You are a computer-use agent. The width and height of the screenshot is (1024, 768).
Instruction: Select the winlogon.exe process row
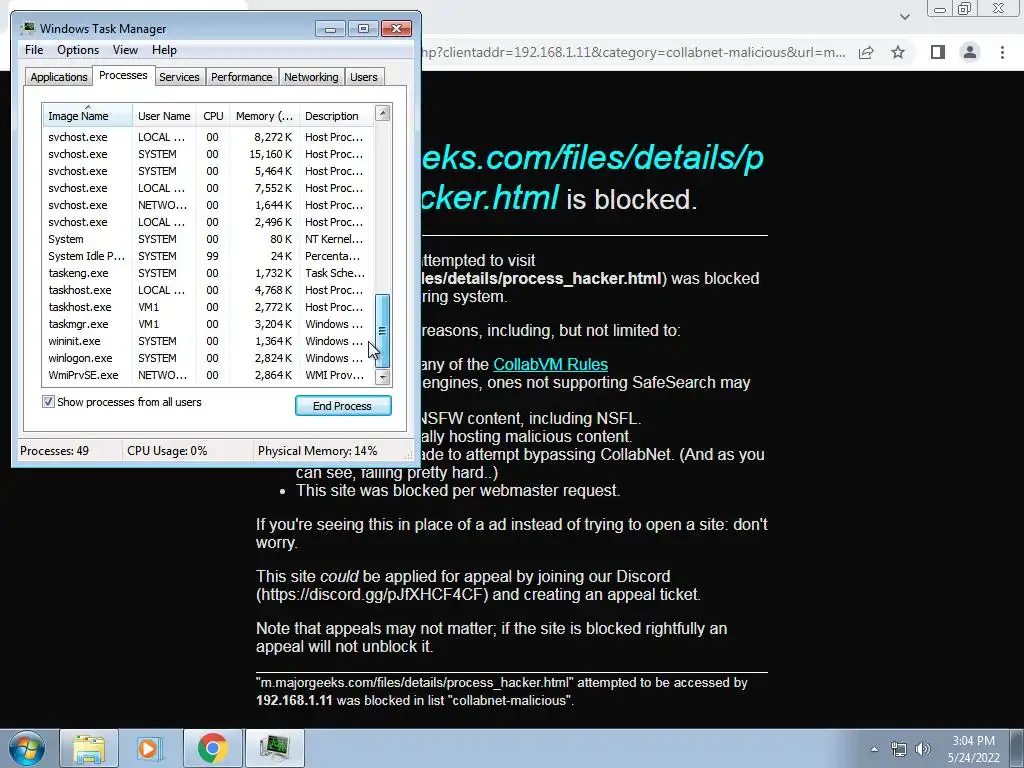point(208,358)
